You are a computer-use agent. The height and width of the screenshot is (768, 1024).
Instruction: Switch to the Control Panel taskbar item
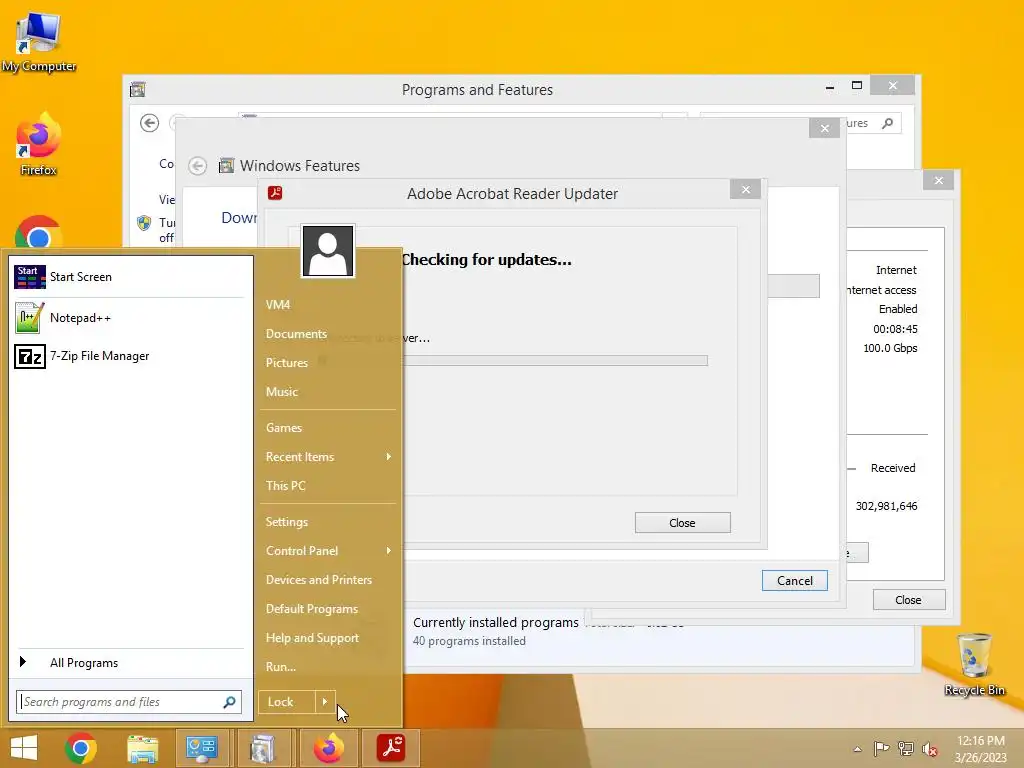(x=202, y=748)
